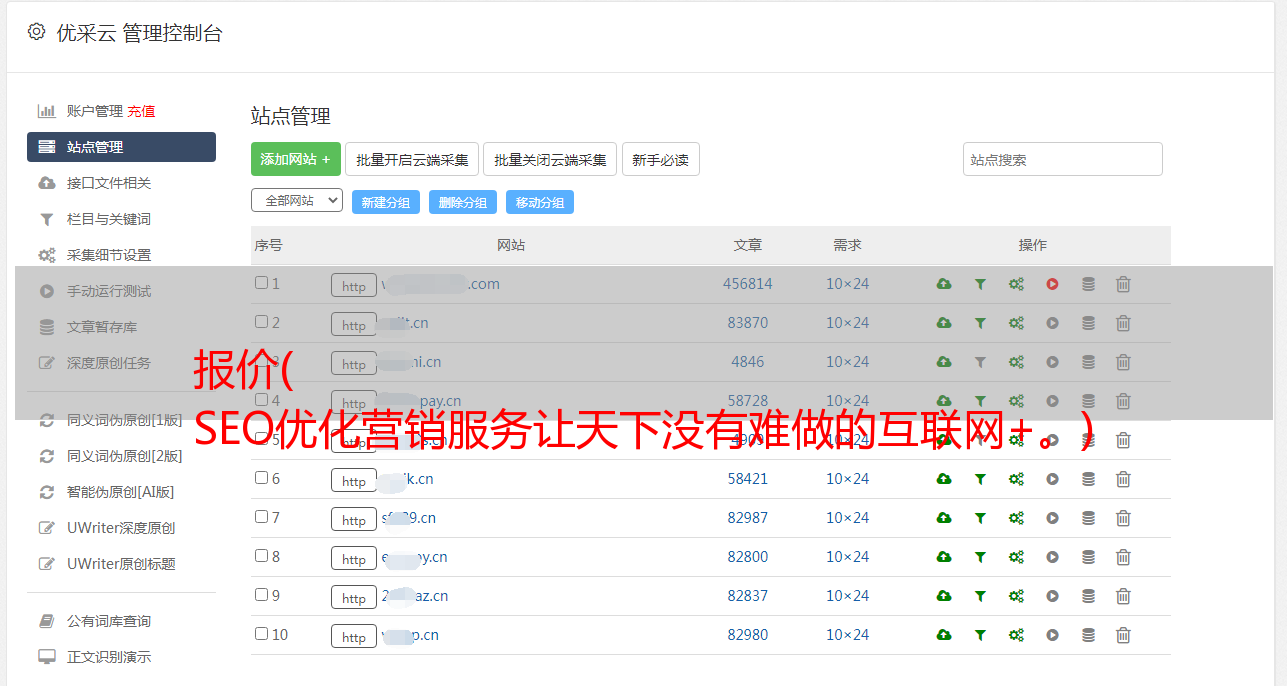The image size is (1287, 686).
Task: Focus the 站点搜索 search field
Action: tap(1063, 159)
